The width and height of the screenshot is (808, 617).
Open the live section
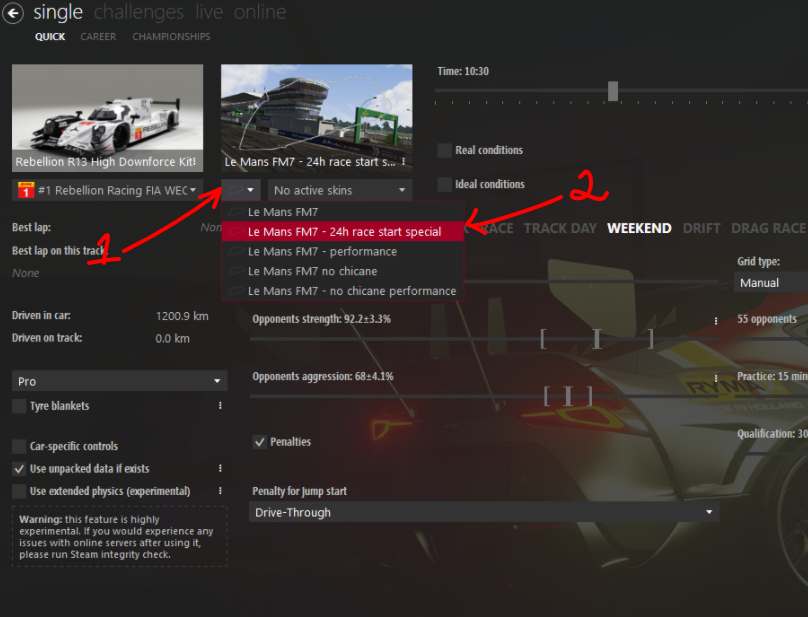point(209,12)
